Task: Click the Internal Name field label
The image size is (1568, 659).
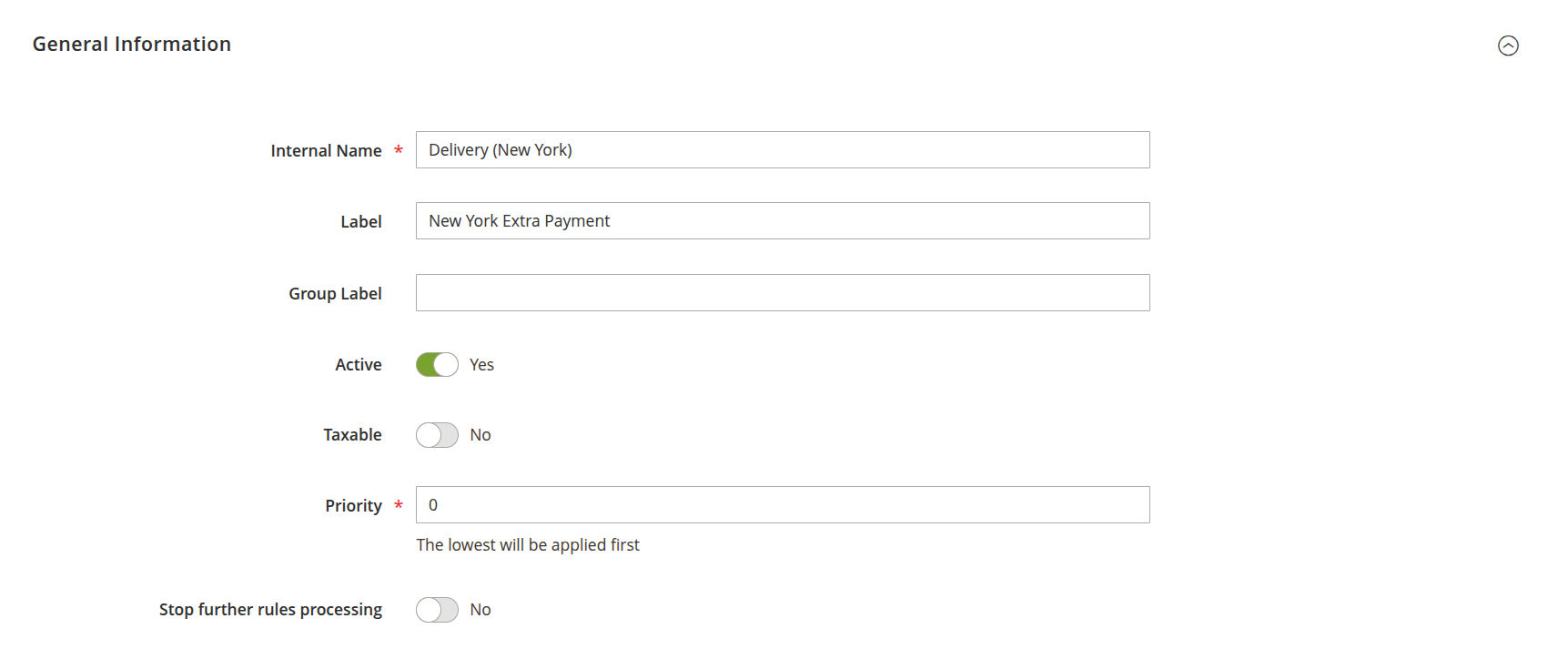Action: tap(326, 151)
